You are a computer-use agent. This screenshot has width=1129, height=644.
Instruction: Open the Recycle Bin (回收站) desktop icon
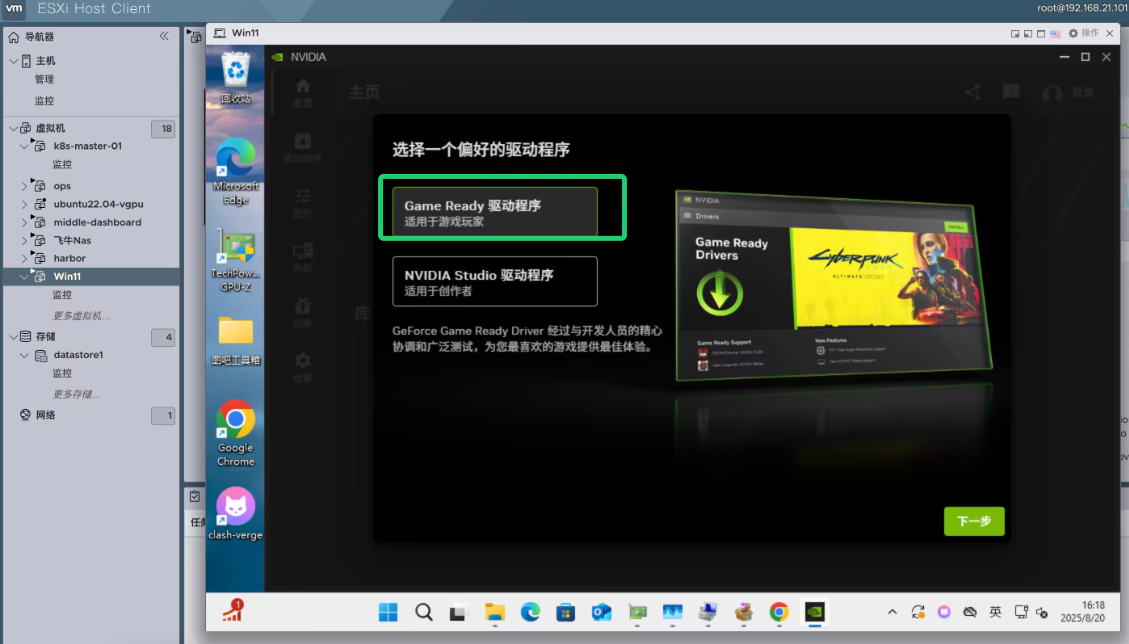(x=235, y=78)
